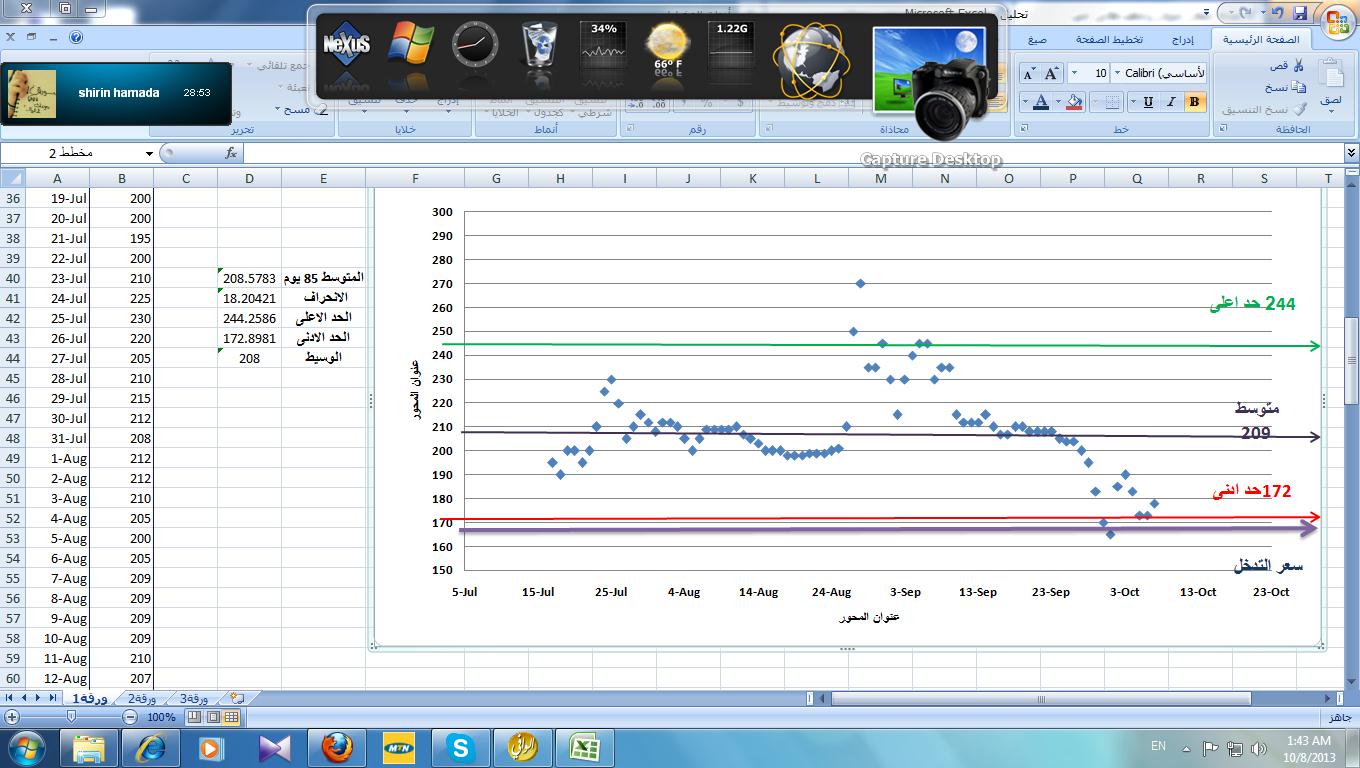Click the NeXuS dock icon
This screenshot has width=1360, height=768.
pyautogui.click(x=347, y=45)
